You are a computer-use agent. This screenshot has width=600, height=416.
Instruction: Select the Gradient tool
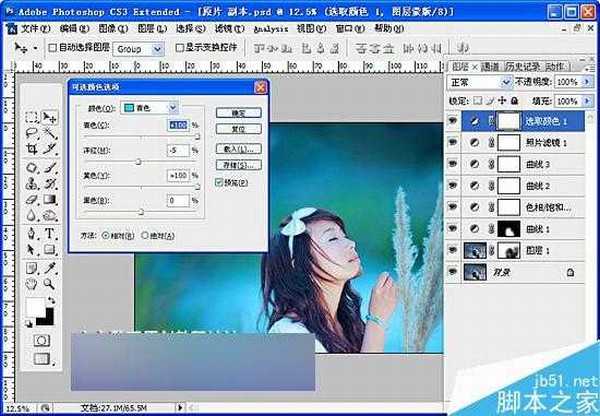(50, 199)
